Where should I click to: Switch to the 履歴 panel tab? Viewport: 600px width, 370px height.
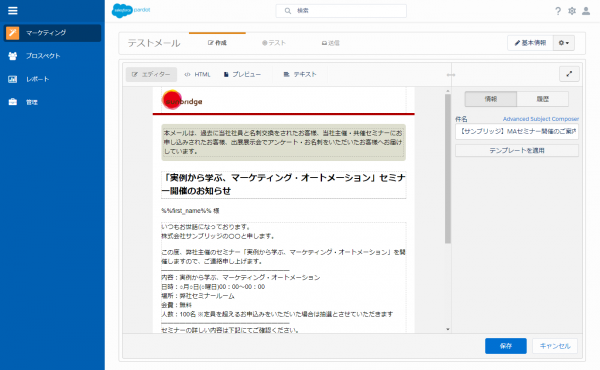point(543,99)
